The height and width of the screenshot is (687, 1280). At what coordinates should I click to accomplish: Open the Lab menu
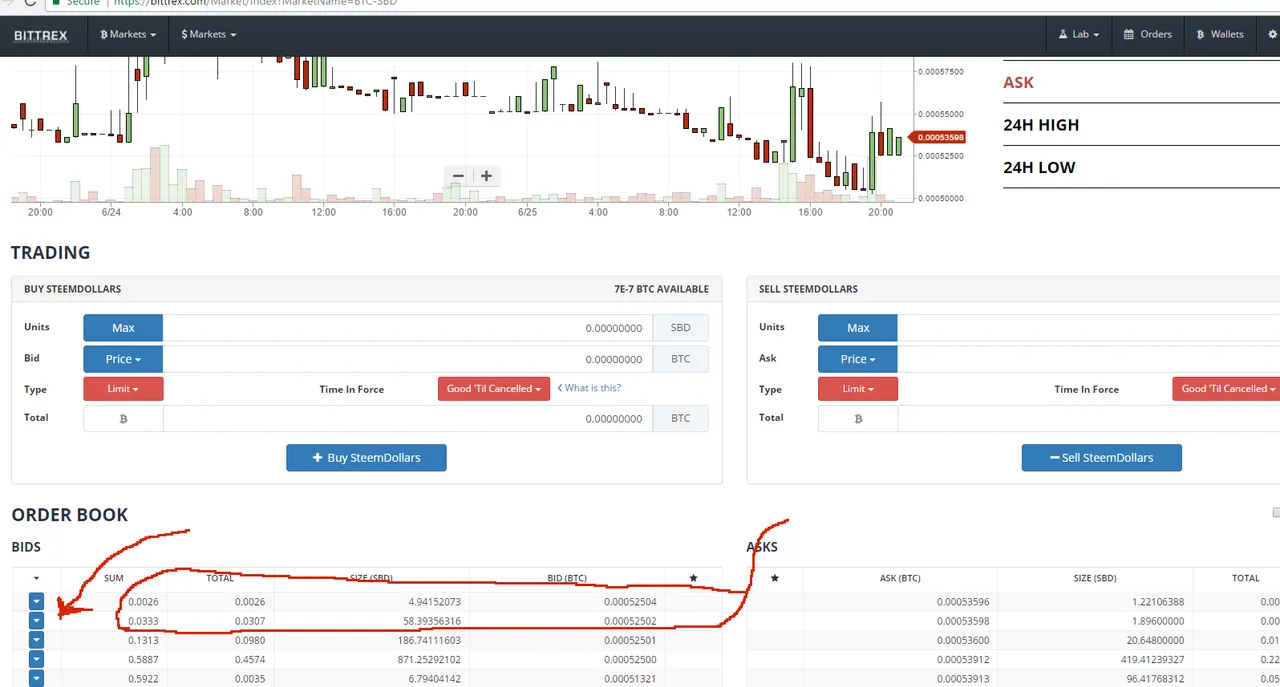click(1079, 34)
